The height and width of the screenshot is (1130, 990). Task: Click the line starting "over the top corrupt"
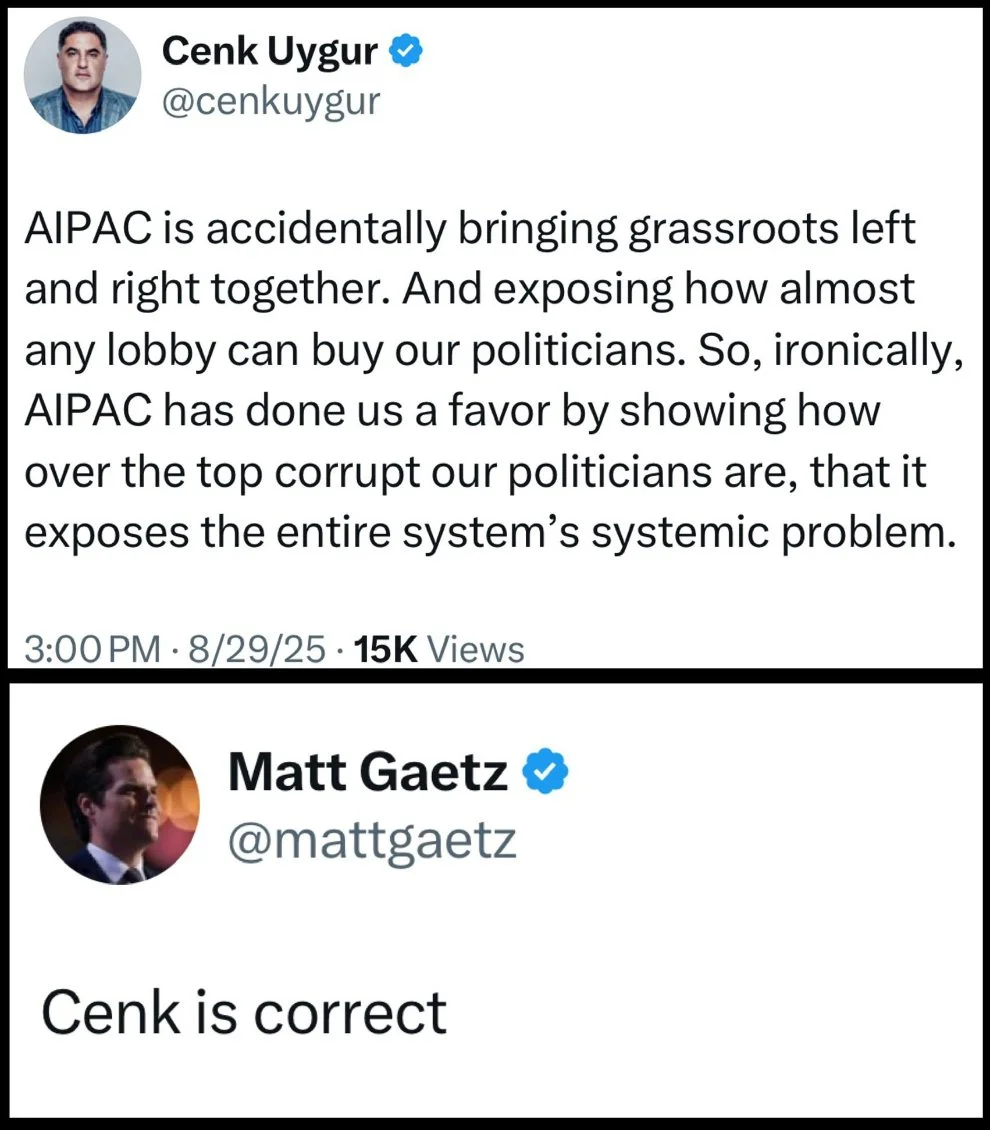pos(475,471)
